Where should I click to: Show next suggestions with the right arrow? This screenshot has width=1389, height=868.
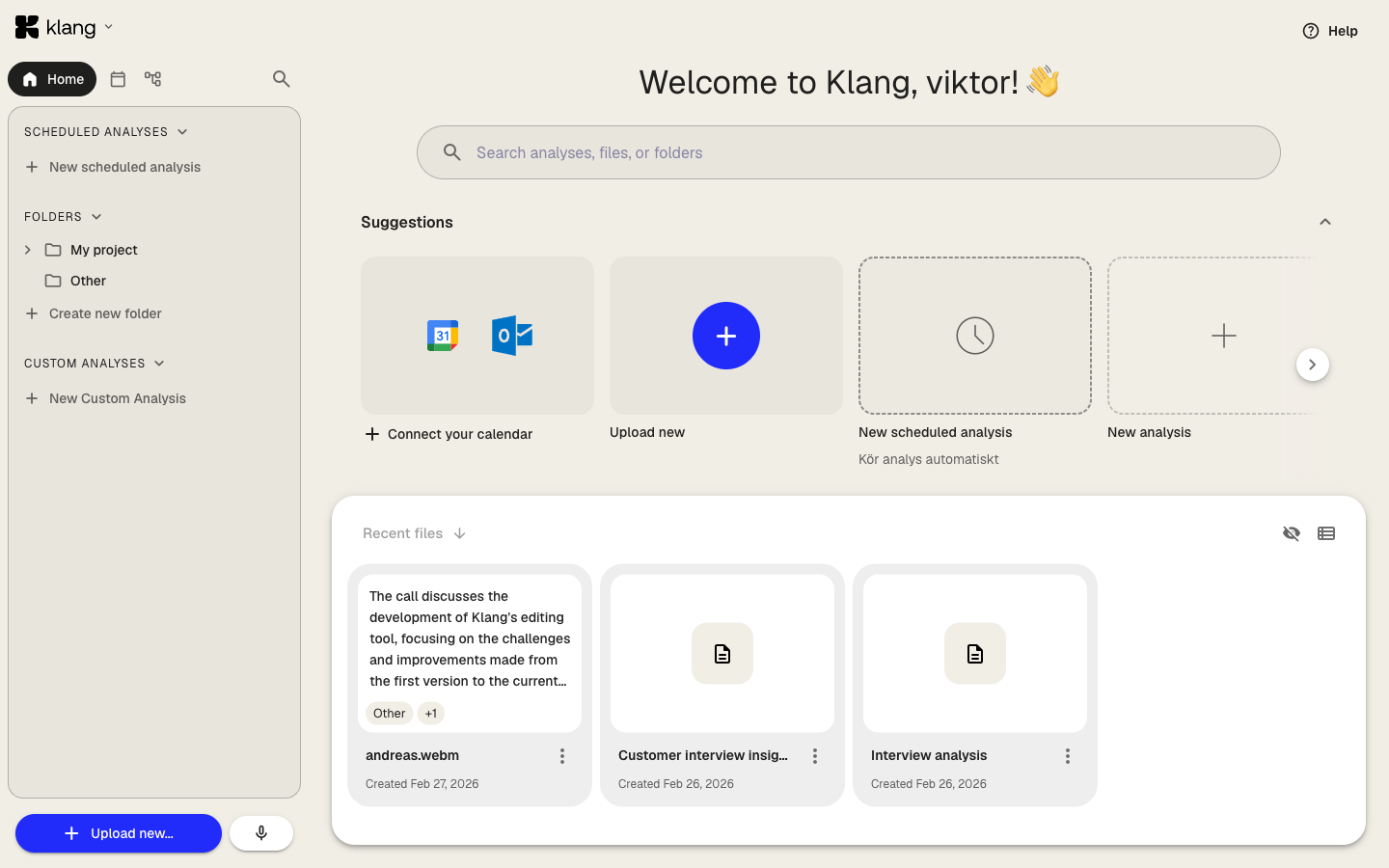point(1313,365)
